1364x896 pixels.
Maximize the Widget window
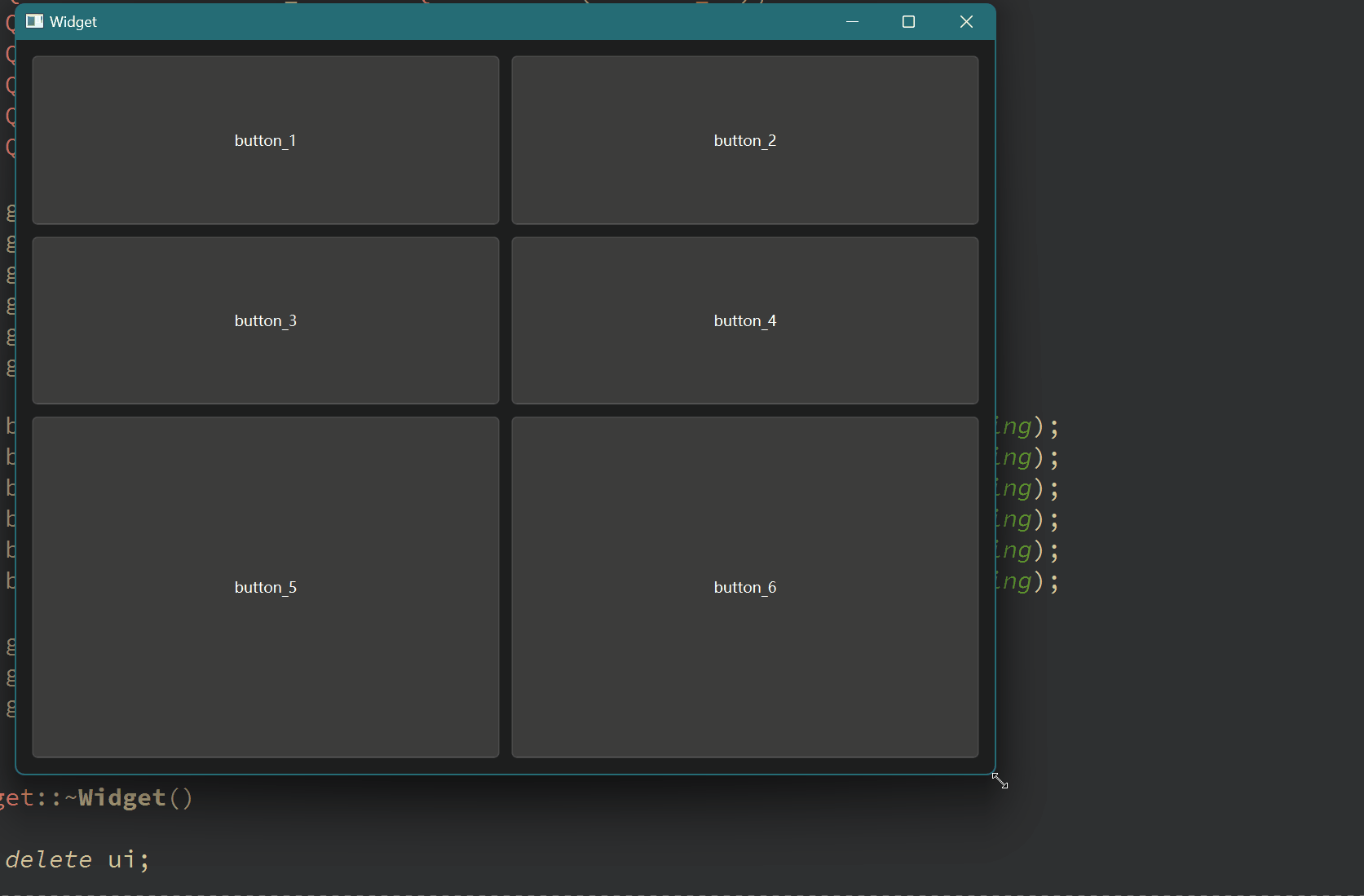(x=908, y=21)
